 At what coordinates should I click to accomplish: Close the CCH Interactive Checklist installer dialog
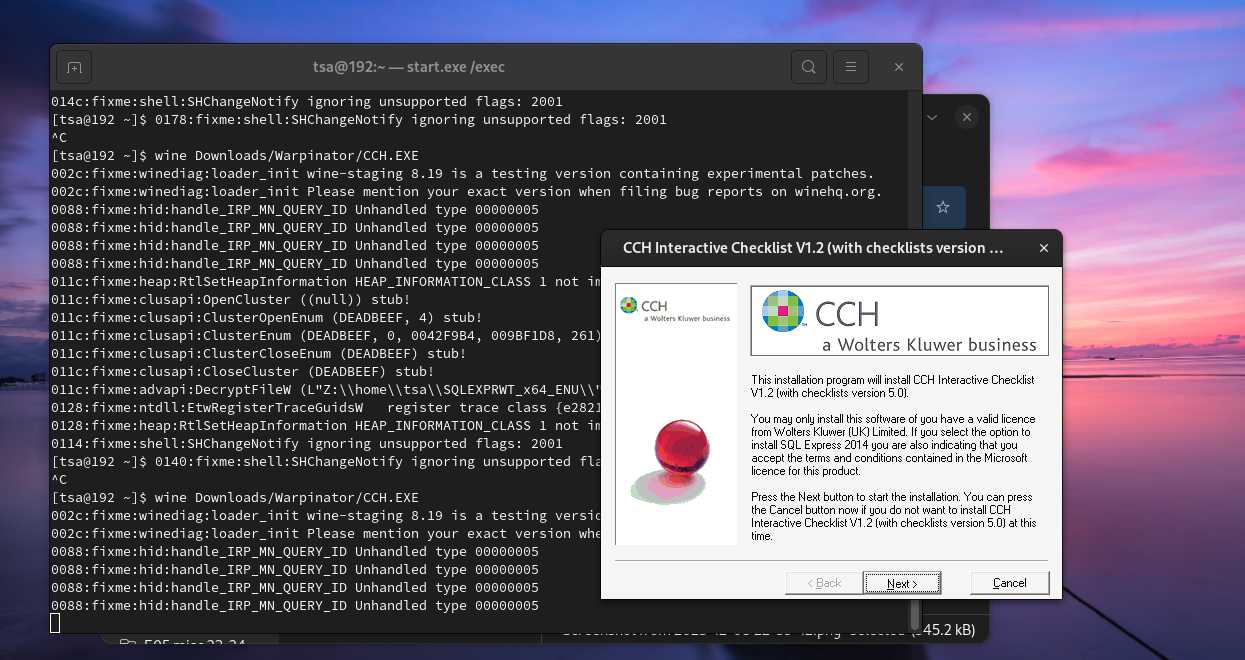point(1044,248)
